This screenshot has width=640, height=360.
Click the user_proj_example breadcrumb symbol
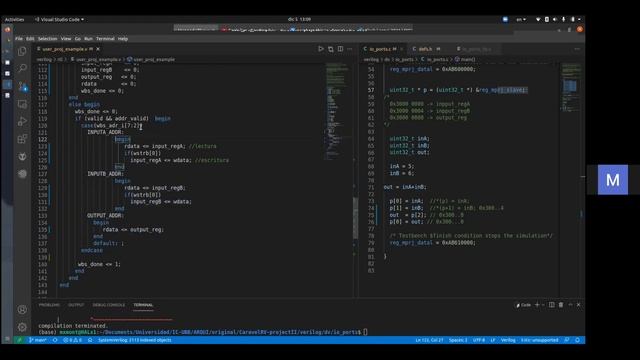(151, 60)
